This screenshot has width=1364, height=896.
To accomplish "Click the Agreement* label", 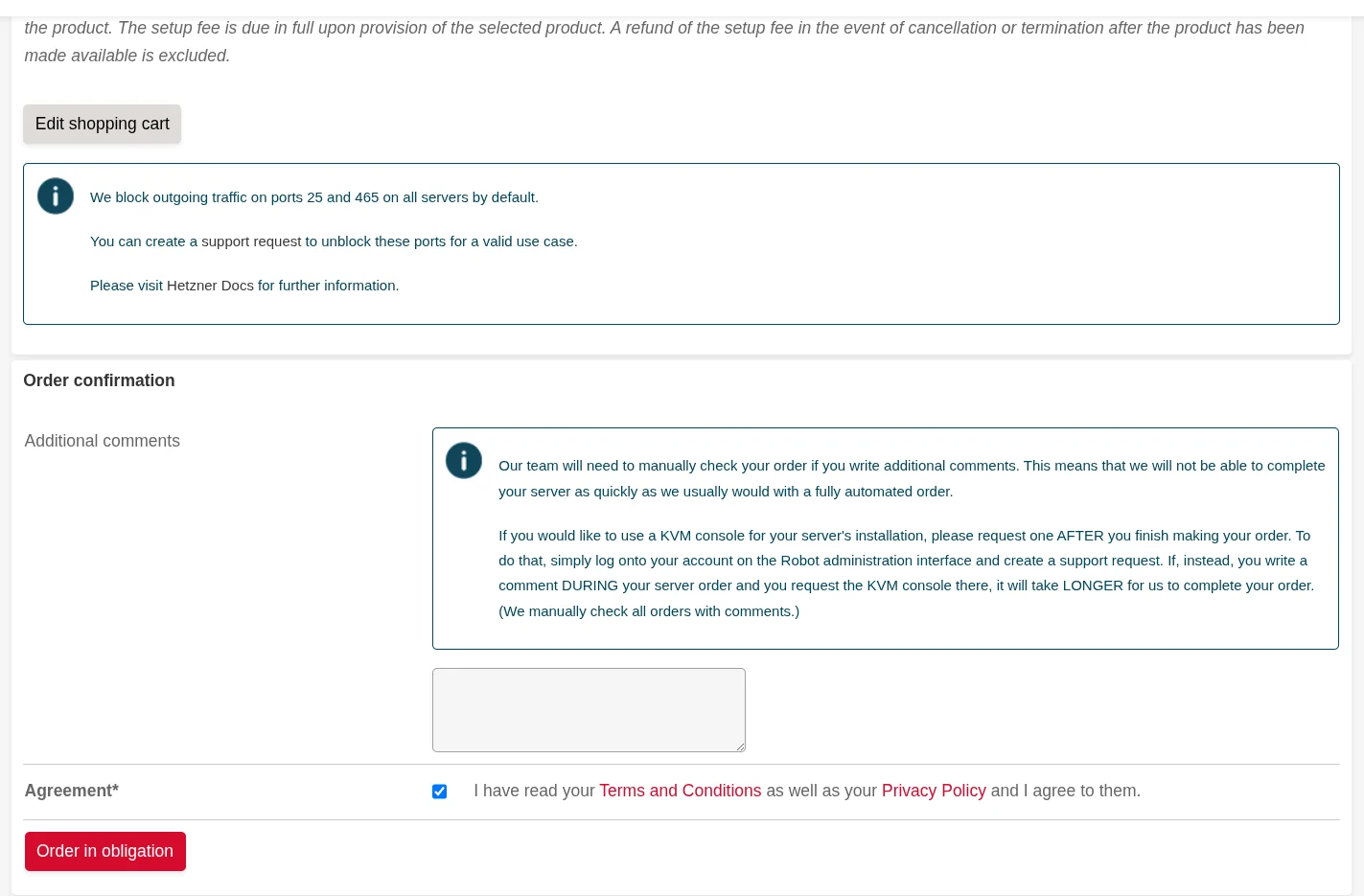I will pos(72,791).
